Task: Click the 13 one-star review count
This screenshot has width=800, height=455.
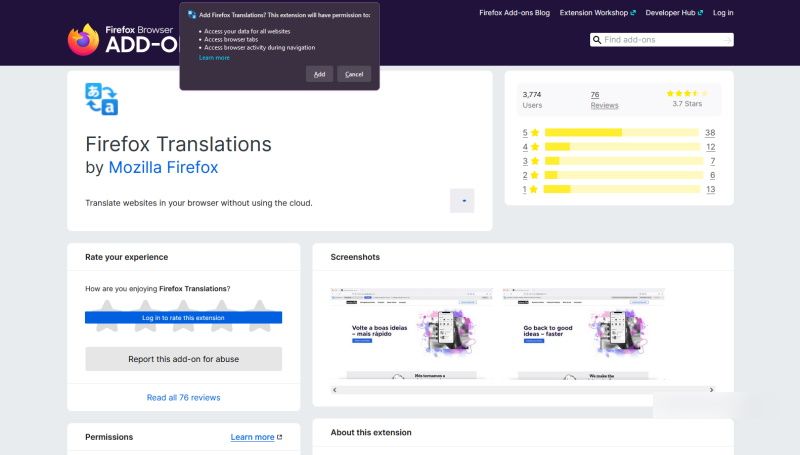Action: tap(711, 189)
